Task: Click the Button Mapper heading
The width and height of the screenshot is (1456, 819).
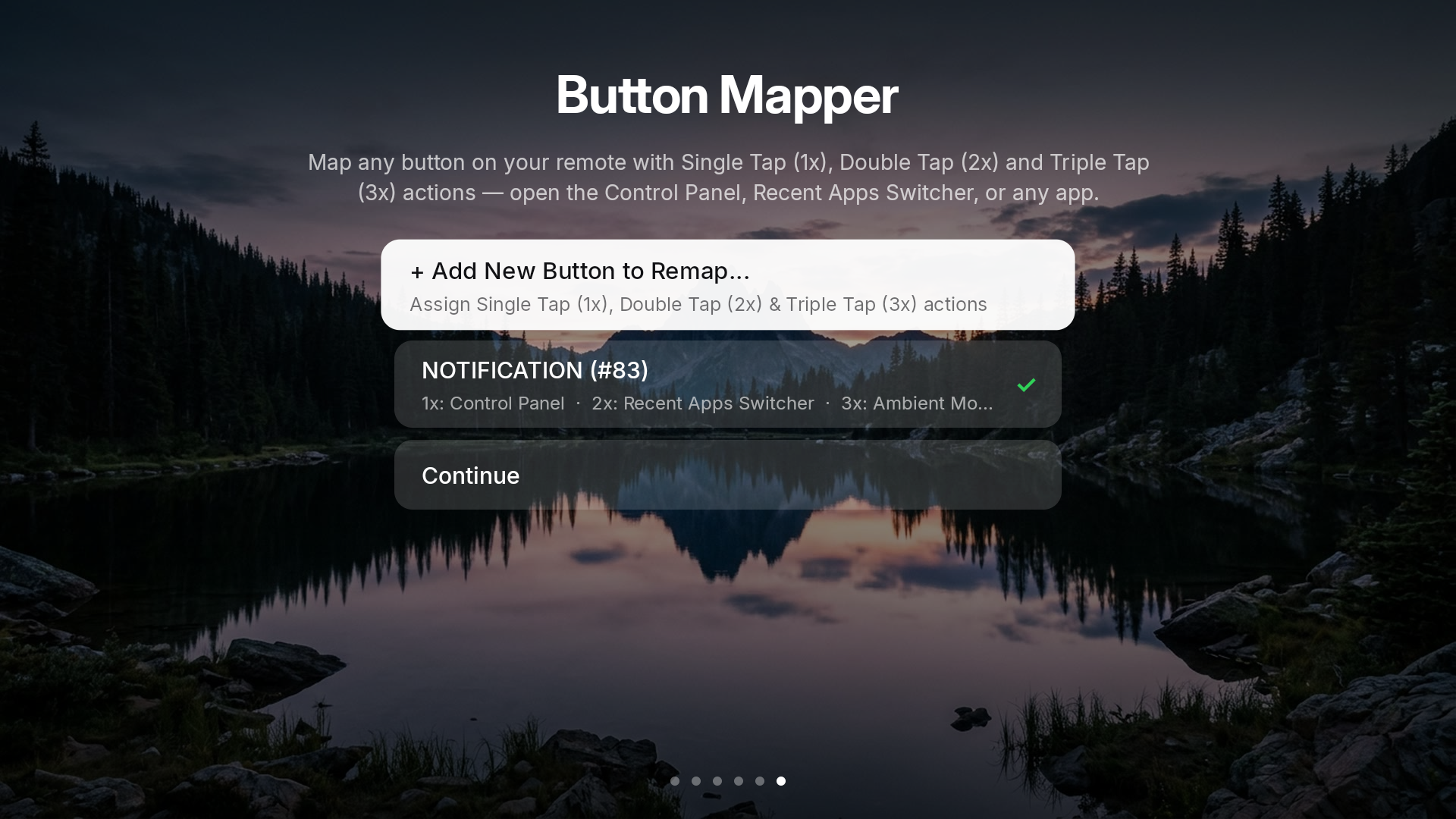Action: (726, 96)
